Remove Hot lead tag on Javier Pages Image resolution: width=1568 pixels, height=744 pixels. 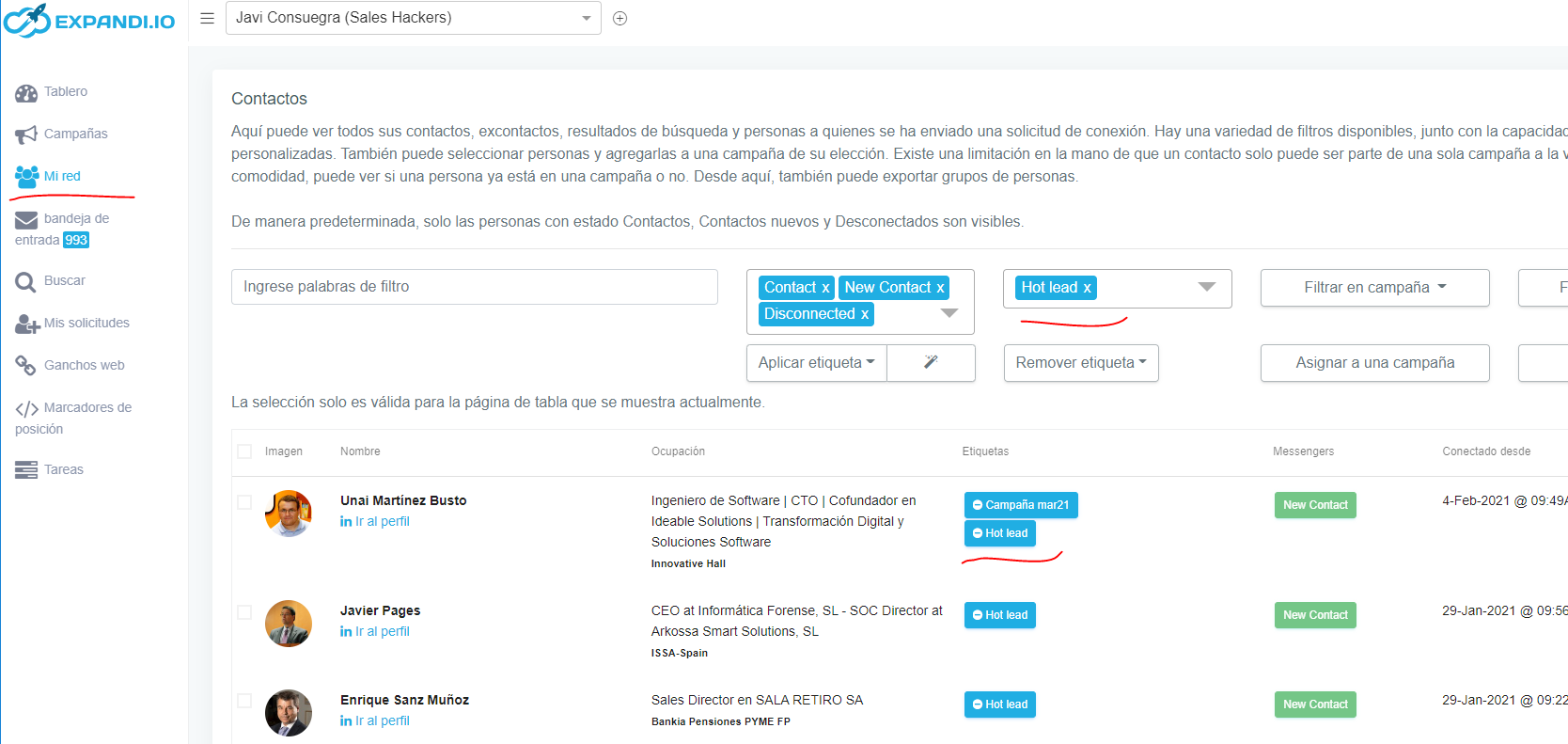[x=978, y=615]
